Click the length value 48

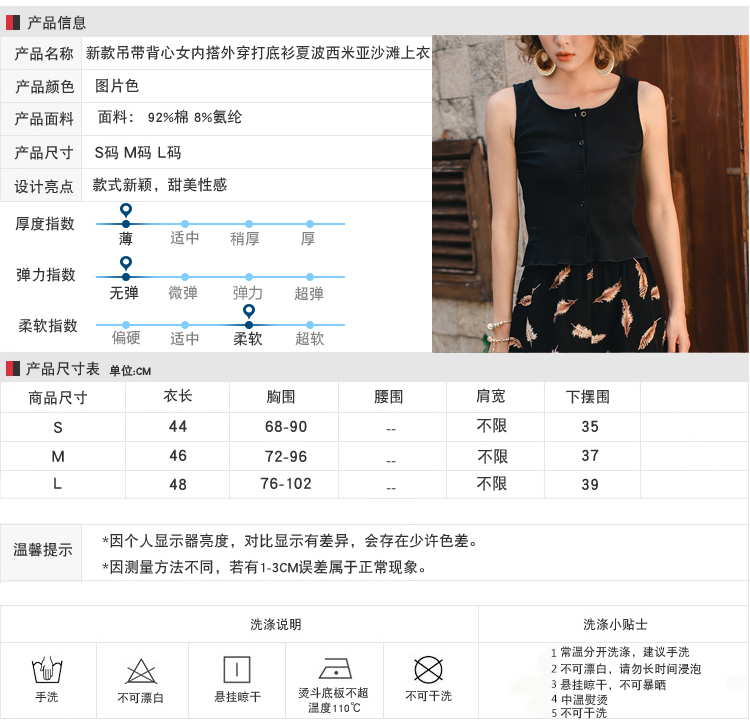click(178, 484)
